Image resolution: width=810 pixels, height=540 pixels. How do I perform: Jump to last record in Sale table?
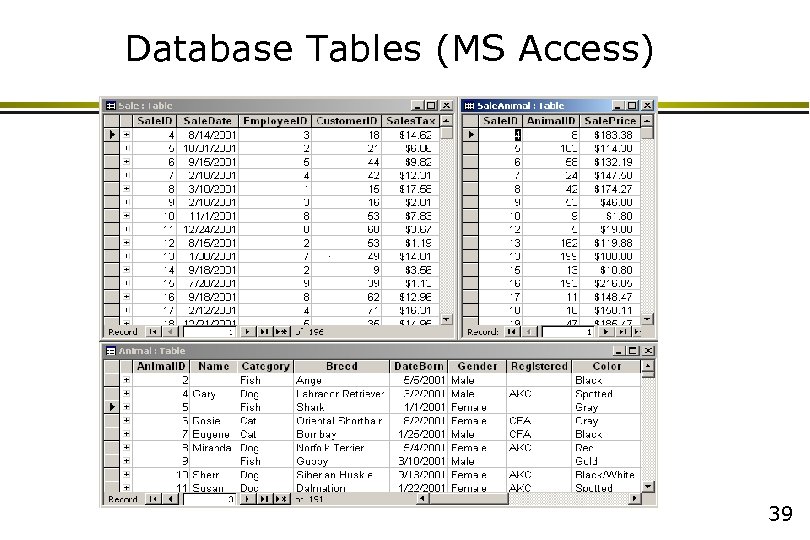tap(264, 331)
